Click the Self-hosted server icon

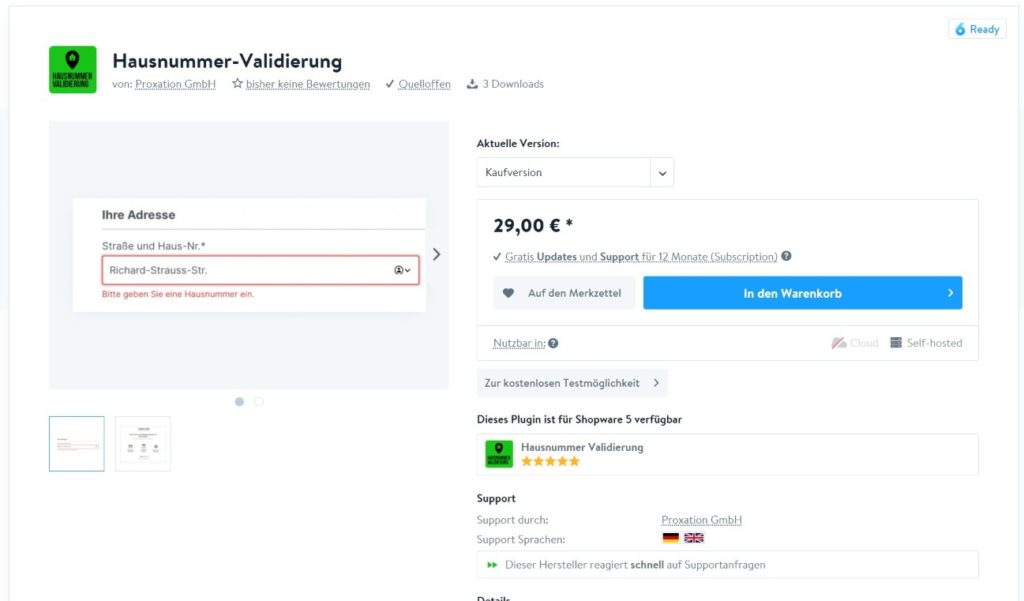896,342
